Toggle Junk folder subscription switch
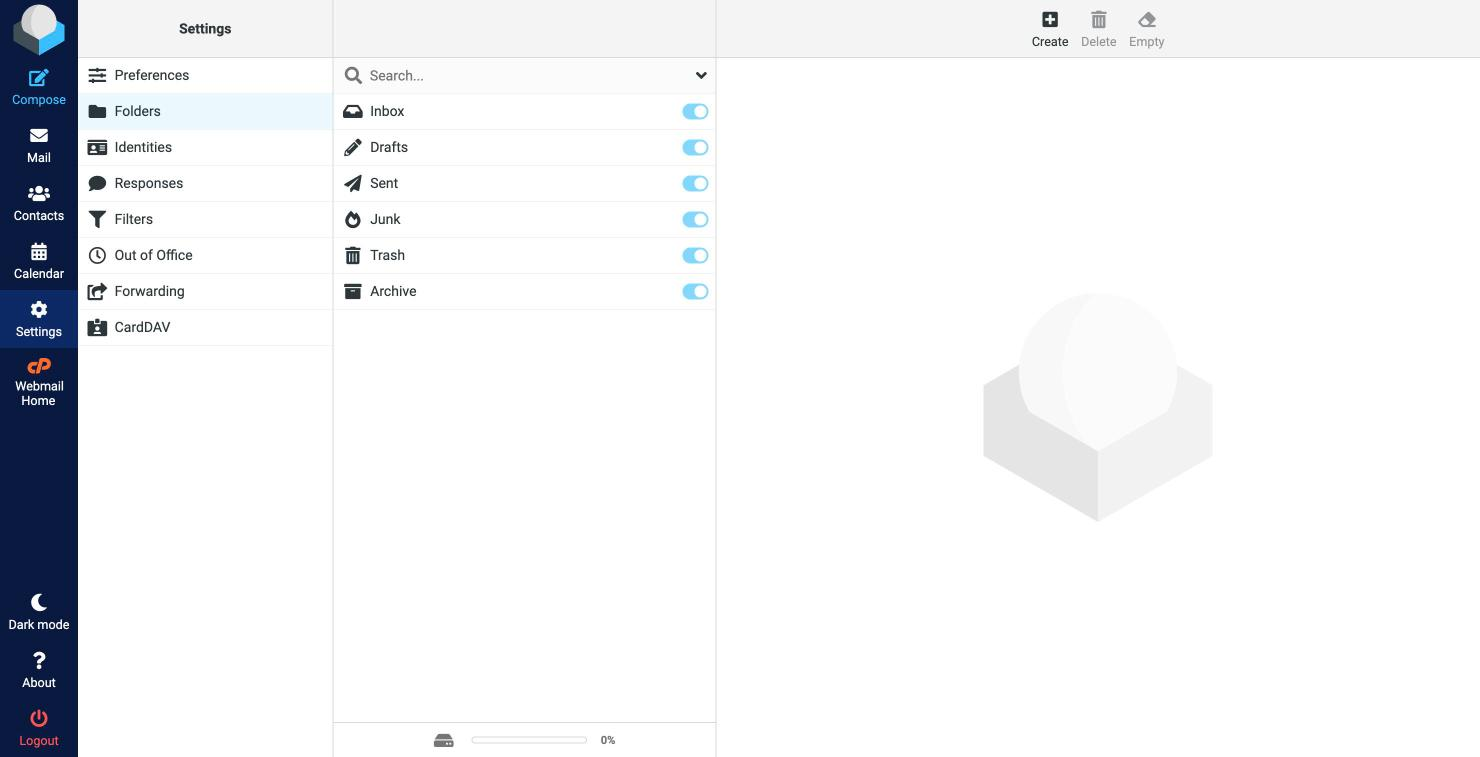Viewport: 1480px width, 757px height. pyautogui.click(x=695, y=219)
